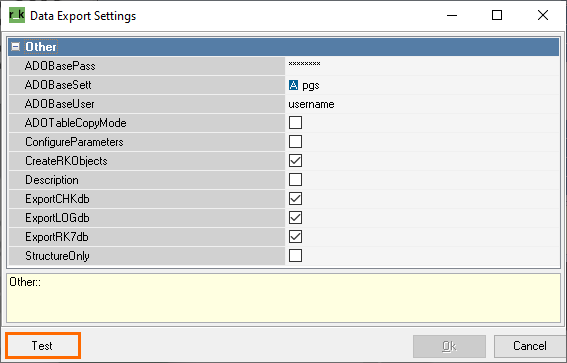The image size is (567, 363).
Task: Toggle the ADOTableCopyMode checkbox
Action: (295, 123)
